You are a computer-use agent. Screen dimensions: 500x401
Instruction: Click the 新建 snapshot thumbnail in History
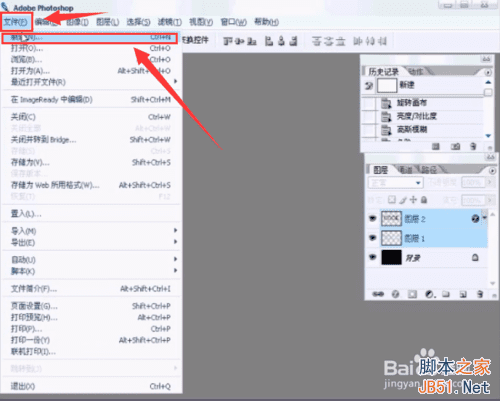pyautogui.click(x=387, y=86)
